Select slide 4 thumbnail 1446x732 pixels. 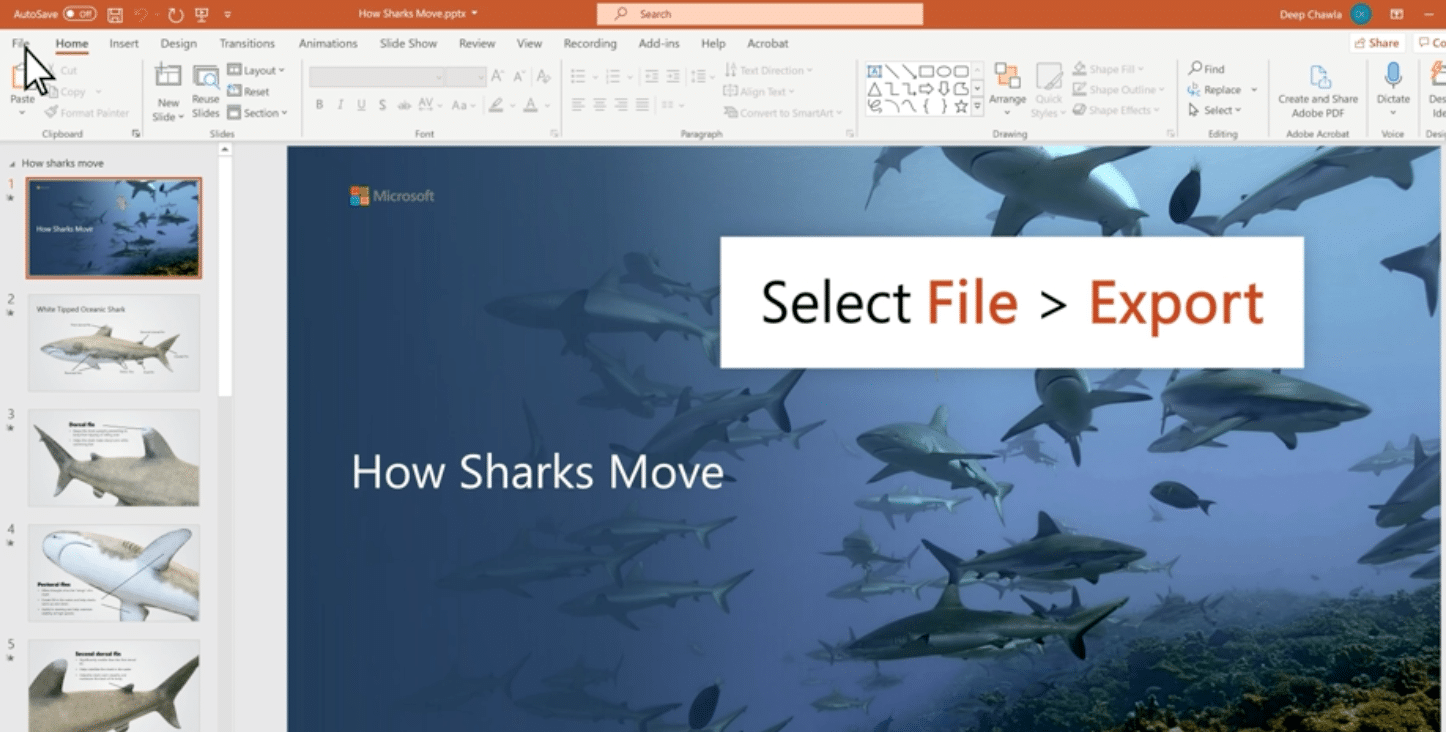114,573
